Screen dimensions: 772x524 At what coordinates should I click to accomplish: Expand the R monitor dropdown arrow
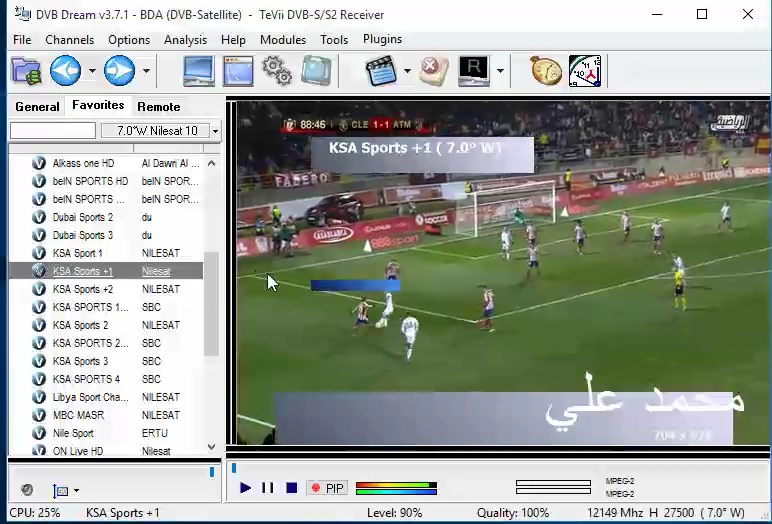tap(500, 71)
